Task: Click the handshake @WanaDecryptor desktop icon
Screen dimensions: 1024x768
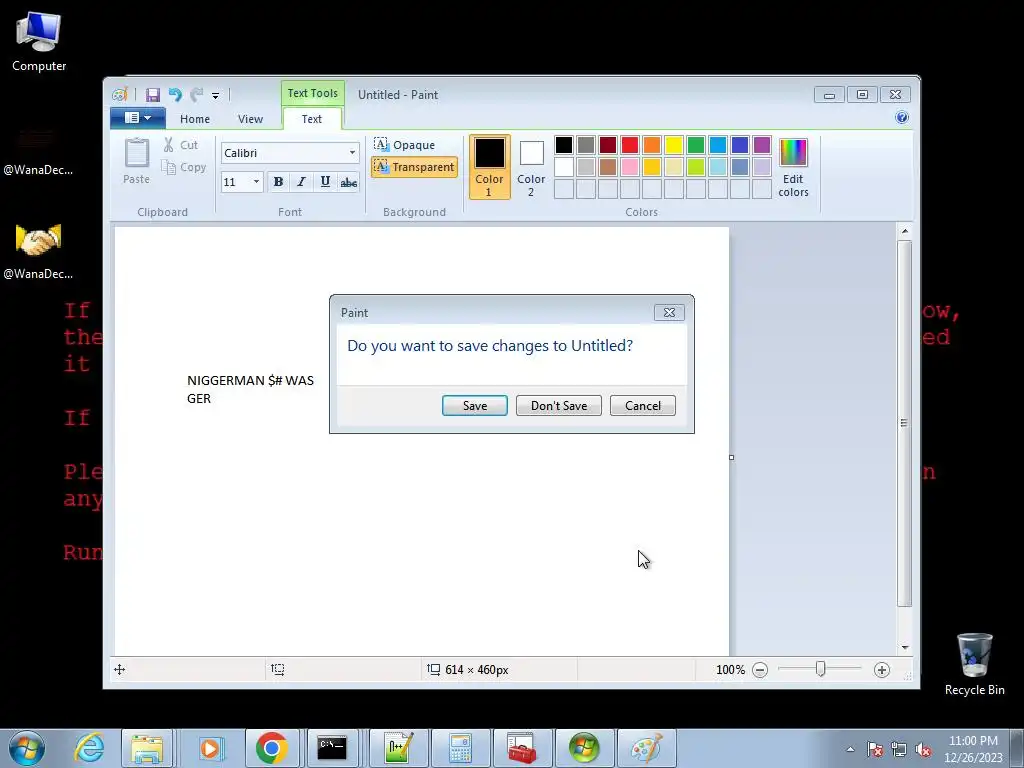Action: 38,252
